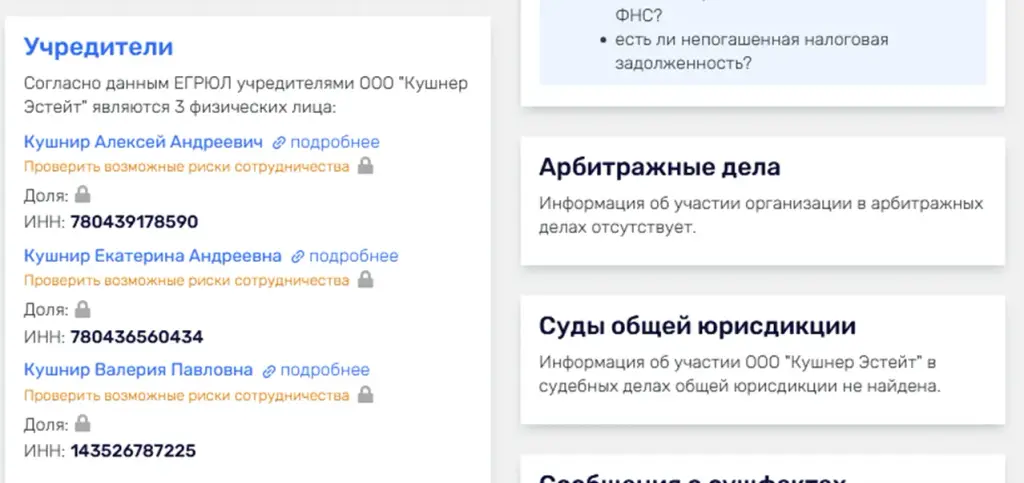Check cooperation risks under Кушнир Алексей Андреевич

pos(187,166)
